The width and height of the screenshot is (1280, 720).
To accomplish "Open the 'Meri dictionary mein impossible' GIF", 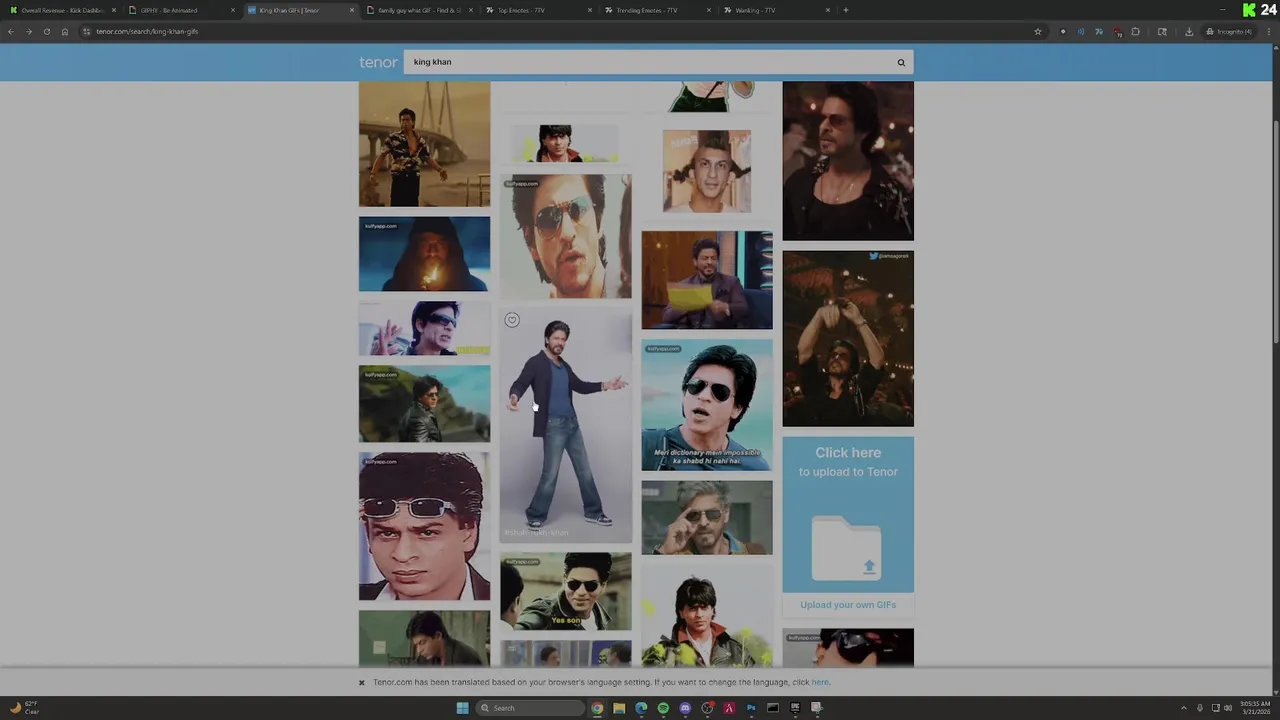I will (x=707, y=405).
